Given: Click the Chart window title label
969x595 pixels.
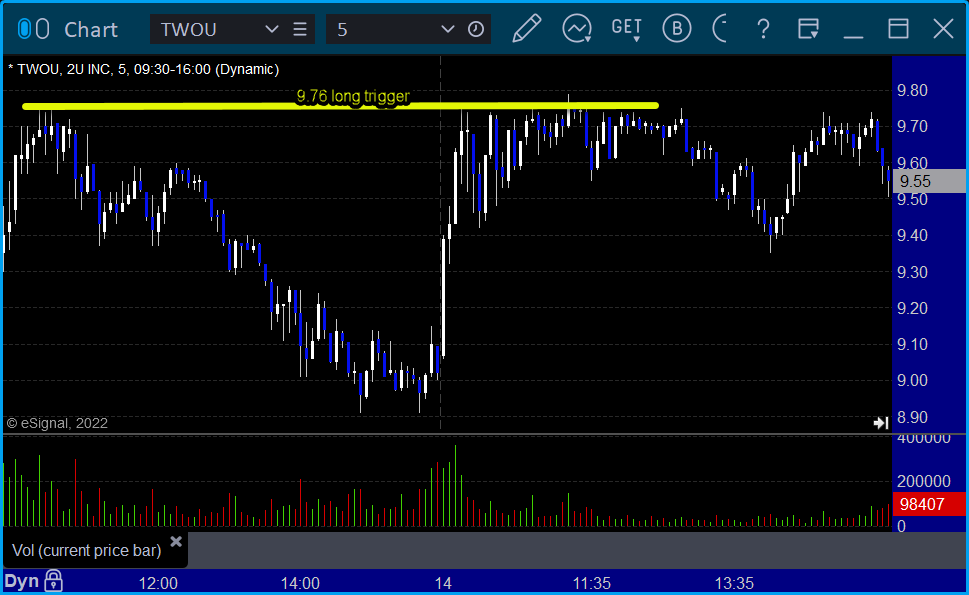Looking at the screenshot, I should pos(91,30).
